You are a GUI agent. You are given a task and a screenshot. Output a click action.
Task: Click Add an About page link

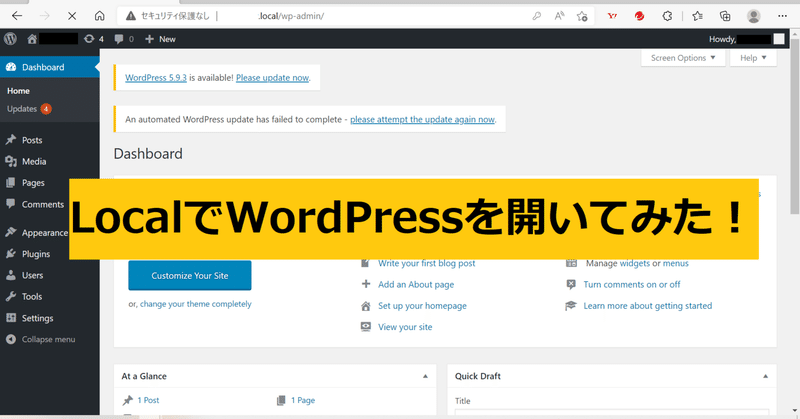coord(416,285)
